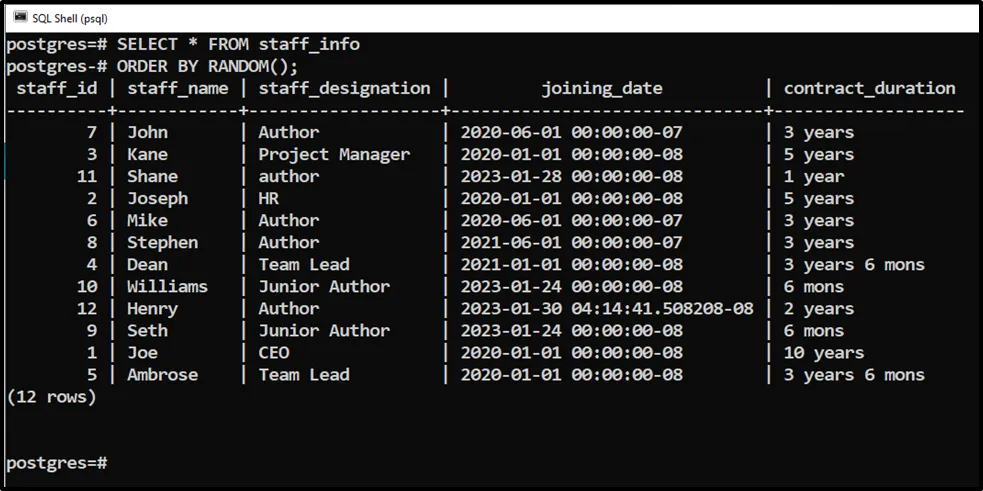Screen dimensions: 983x491
Task: Click the 'HR' designation in Joseph's row
Action: pyautogui.click(x=269, y=198)
